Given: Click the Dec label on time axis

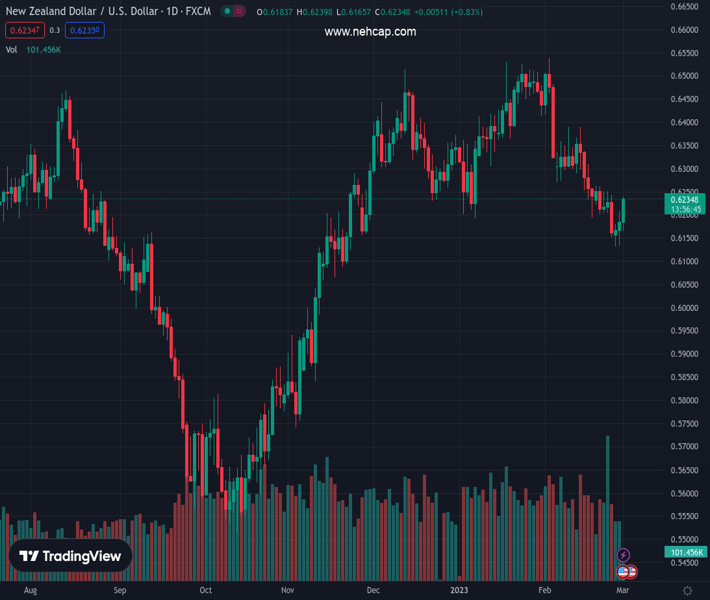Looking at the screenshot, I should click(x=374, y=591).
